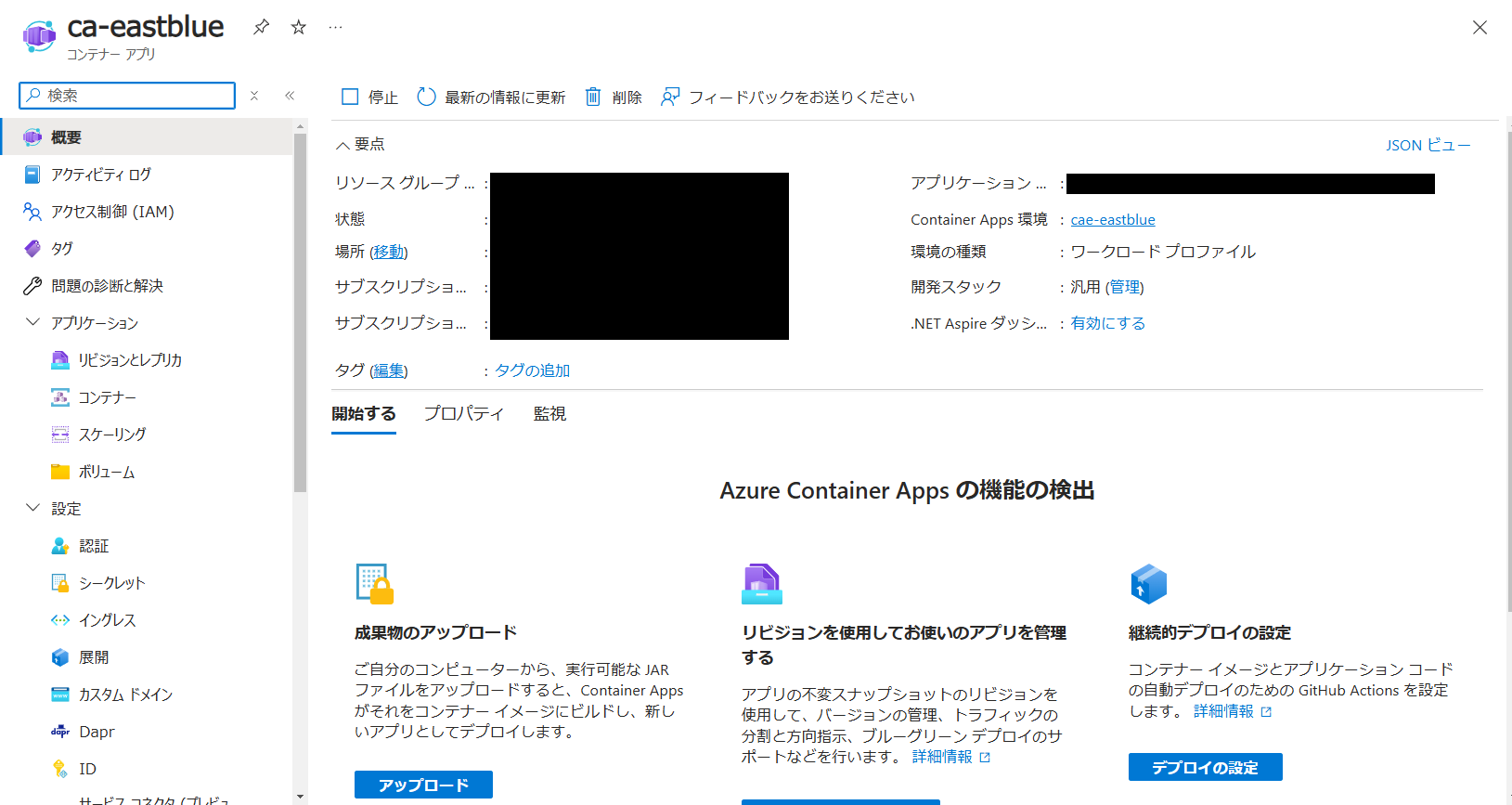Click sidebar scrollbar up arrow
1512x805 pixels.
(x=300, y=126)
